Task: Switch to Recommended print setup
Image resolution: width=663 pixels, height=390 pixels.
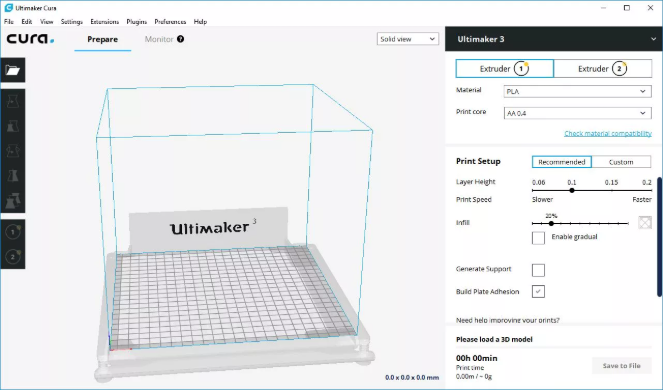Action: pos(562,162)
